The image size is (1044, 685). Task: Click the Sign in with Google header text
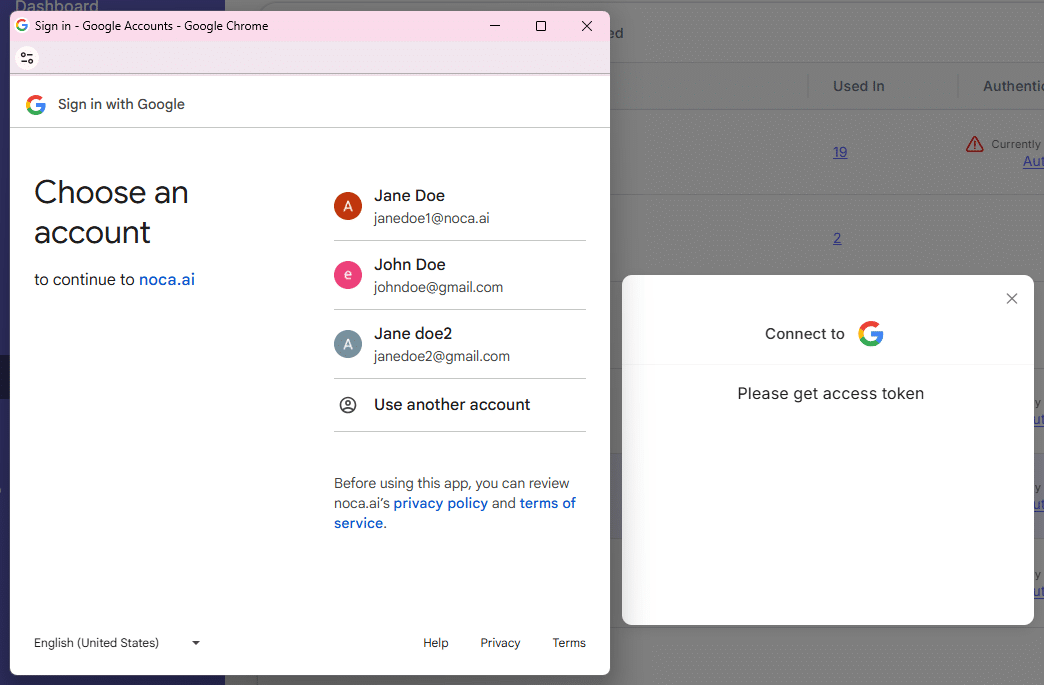(121, 105)
